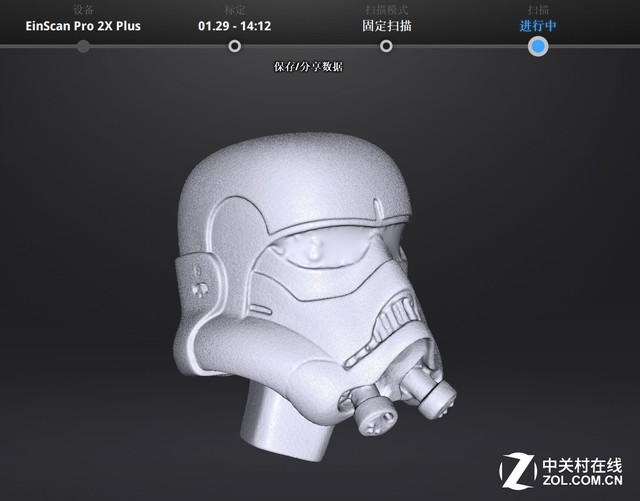Click the active blue scan step circle

point(538,47)
